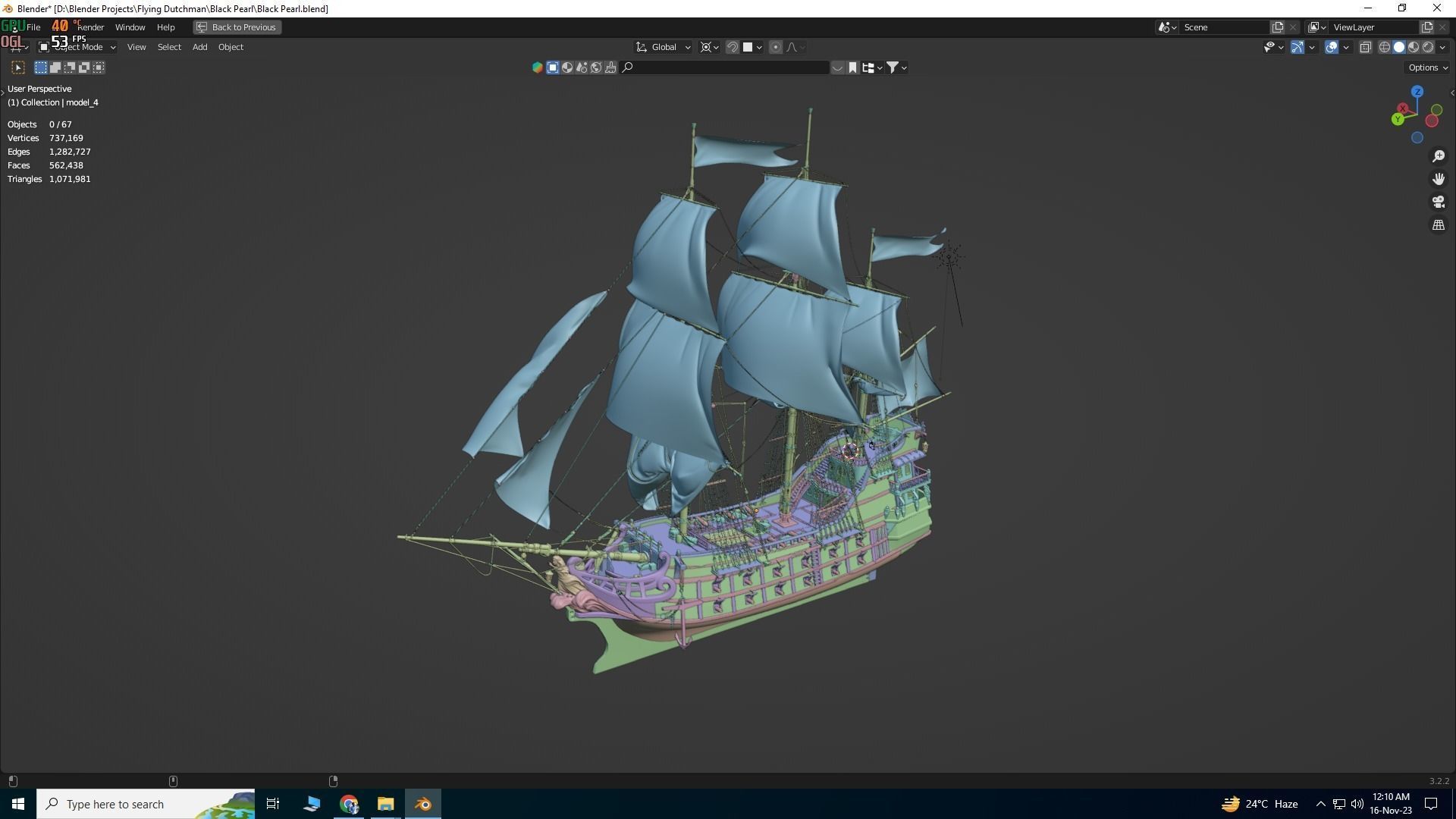Choose the 'extend selection' mode icon

tap(55, 67)
